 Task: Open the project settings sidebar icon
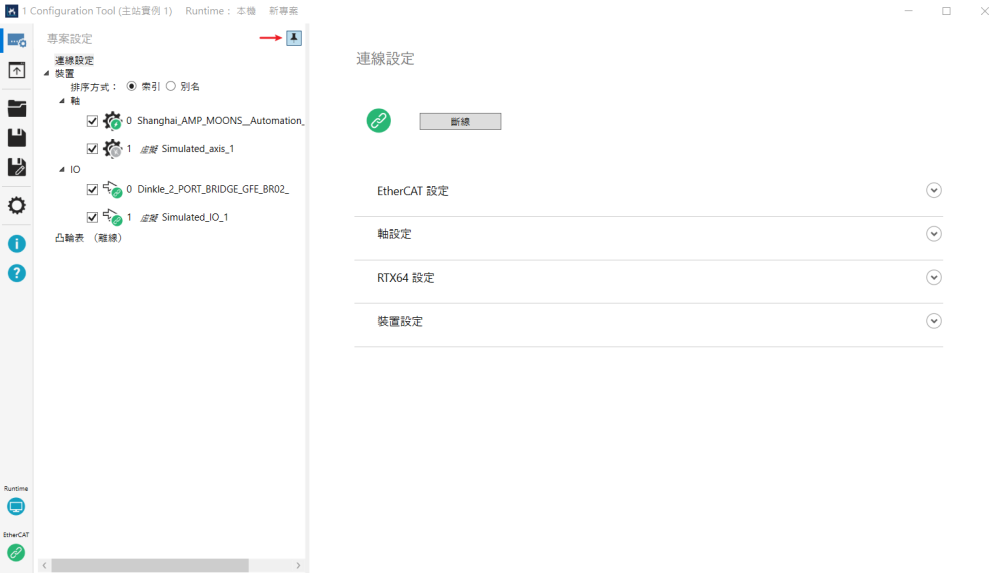17,40
